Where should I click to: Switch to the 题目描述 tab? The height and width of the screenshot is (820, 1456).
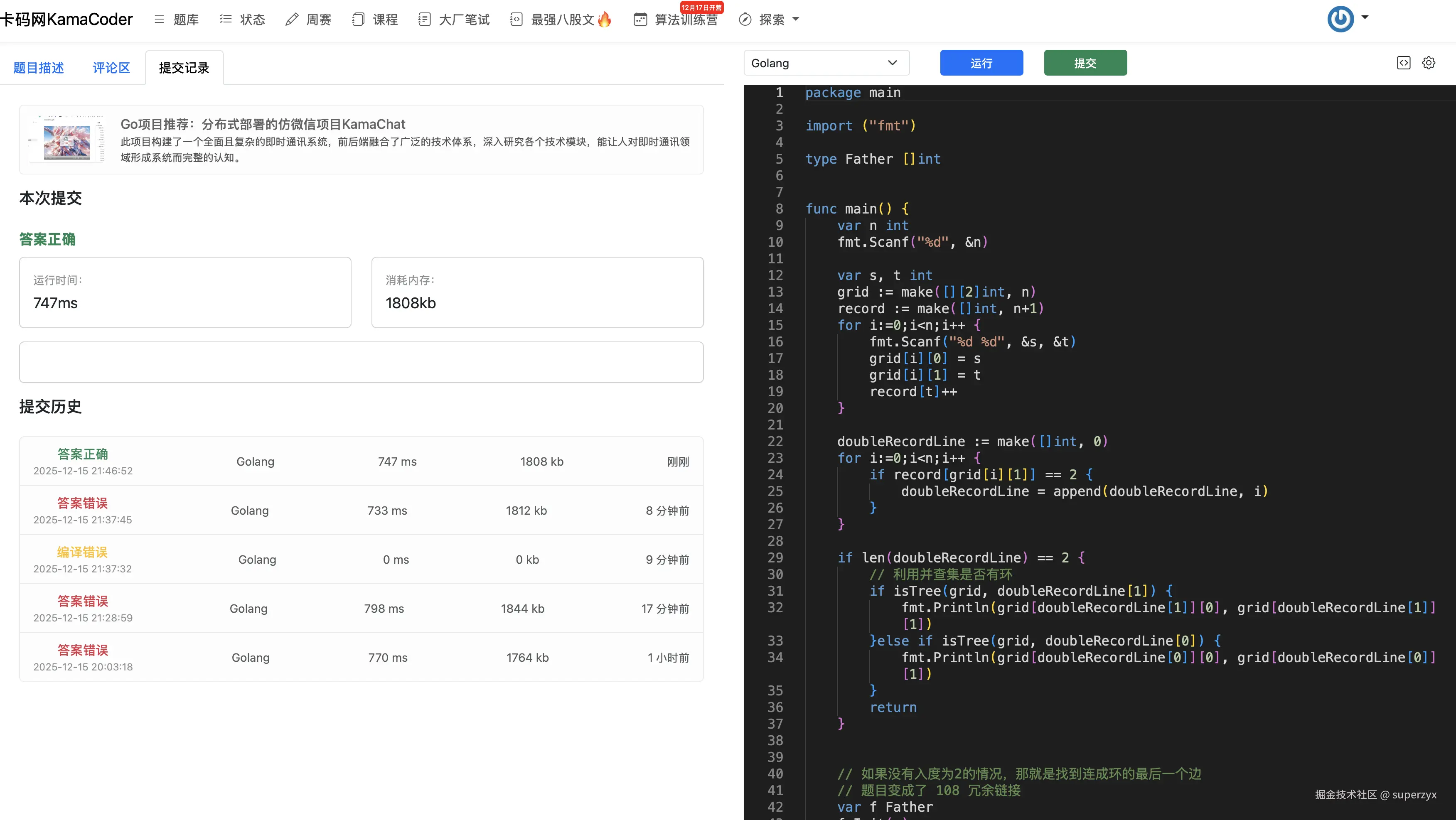38,68
